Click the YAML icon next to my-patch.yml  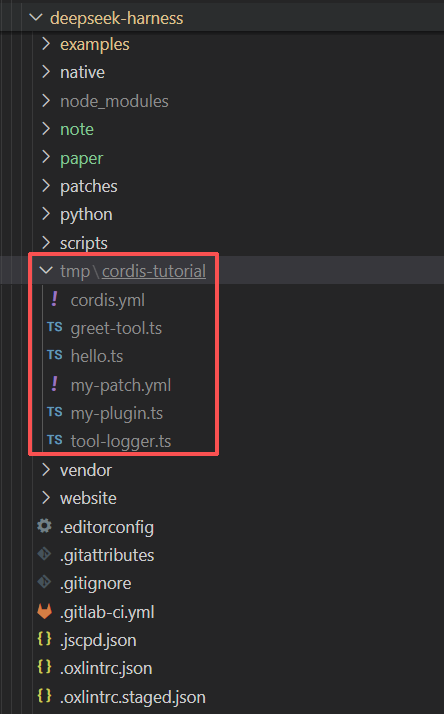(x=55, y=384)
